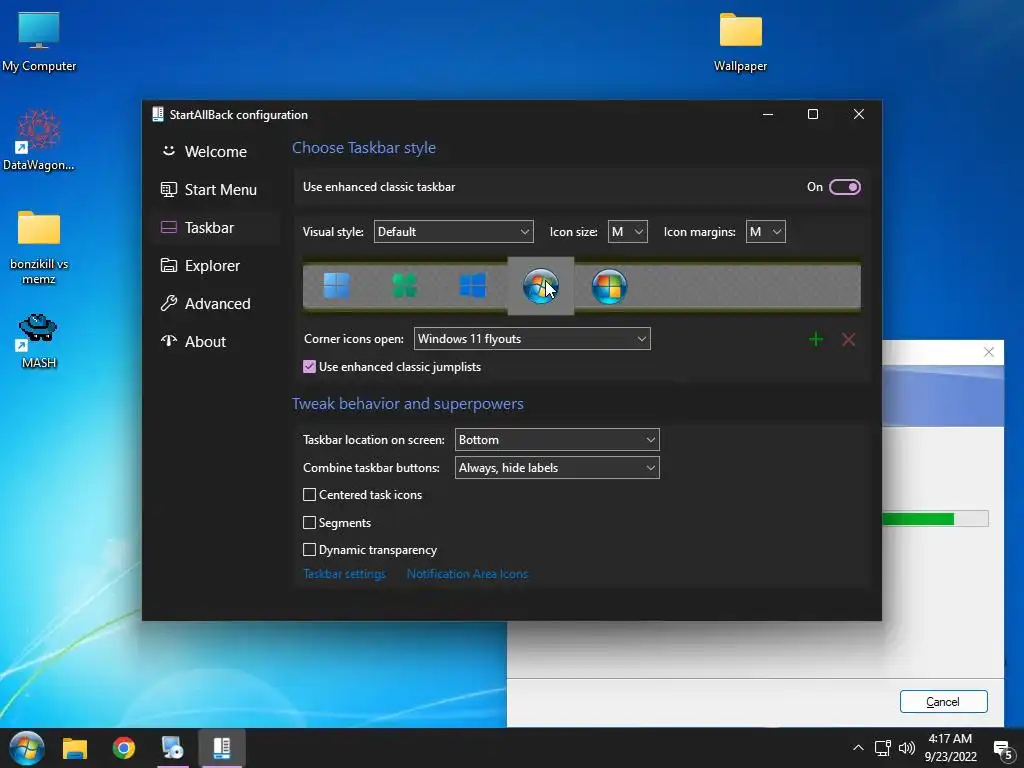Enable Centered task icons checkbox
The width and height of the screenshot is (1024, 768).
click(310, 495)
